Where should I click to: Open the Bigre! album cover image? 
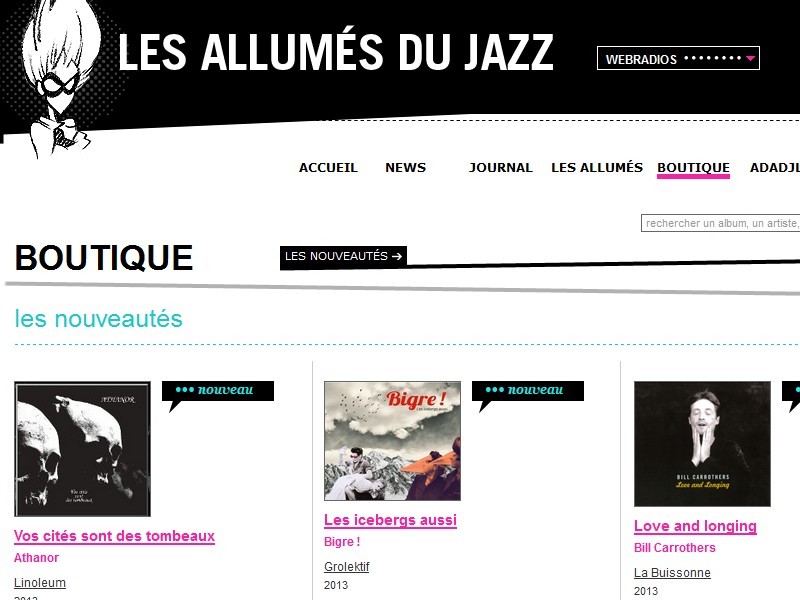tap(392, 441)
